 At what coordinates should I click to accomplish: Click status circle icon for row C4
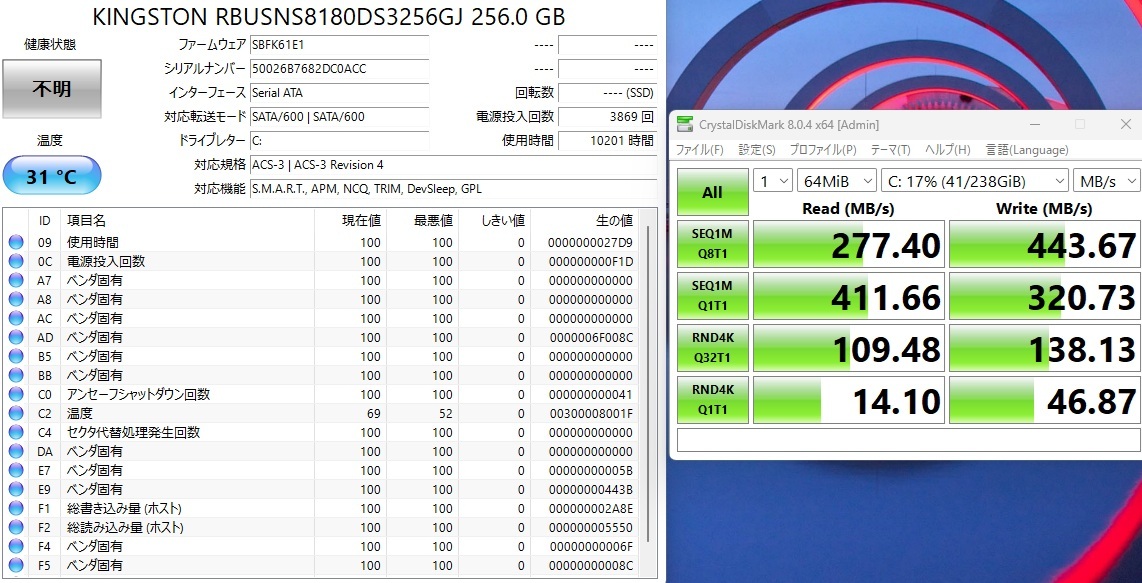click(16, 432)
